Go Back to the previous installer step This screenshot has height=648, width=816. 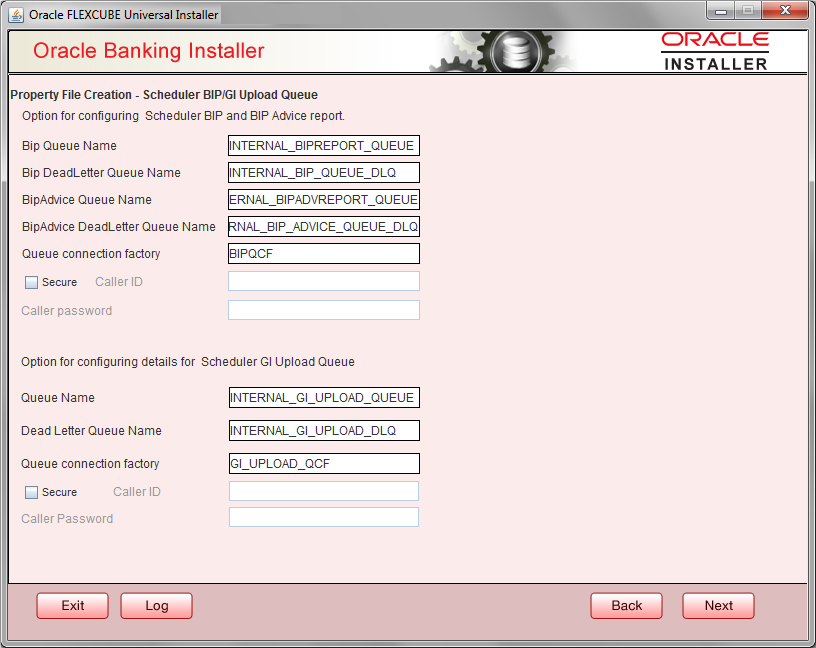[x=627, y=606]
